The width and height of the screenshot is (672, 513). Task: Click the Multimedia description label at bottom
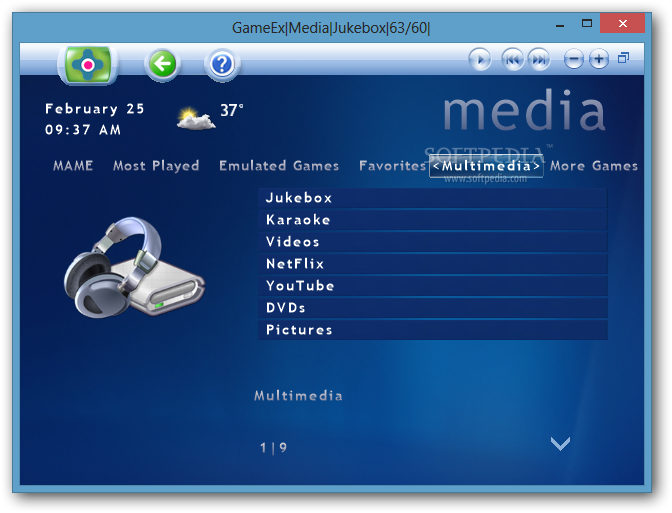[x=298, y=396]
